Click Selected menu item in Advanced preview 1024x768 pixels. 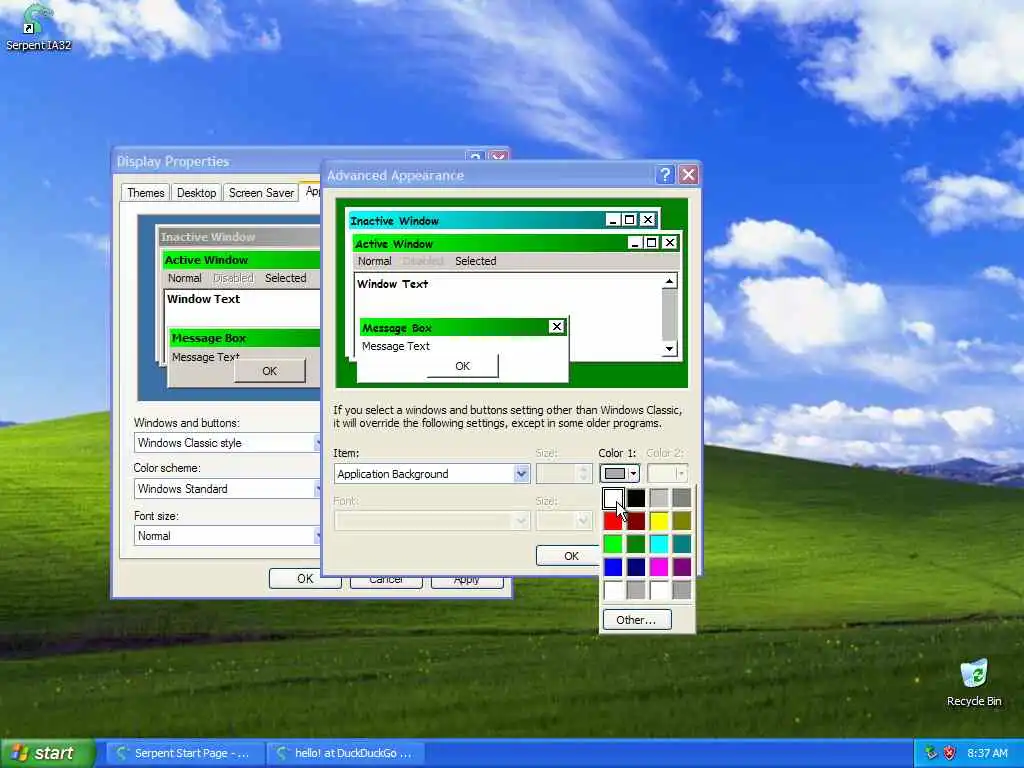click(475, 261)
